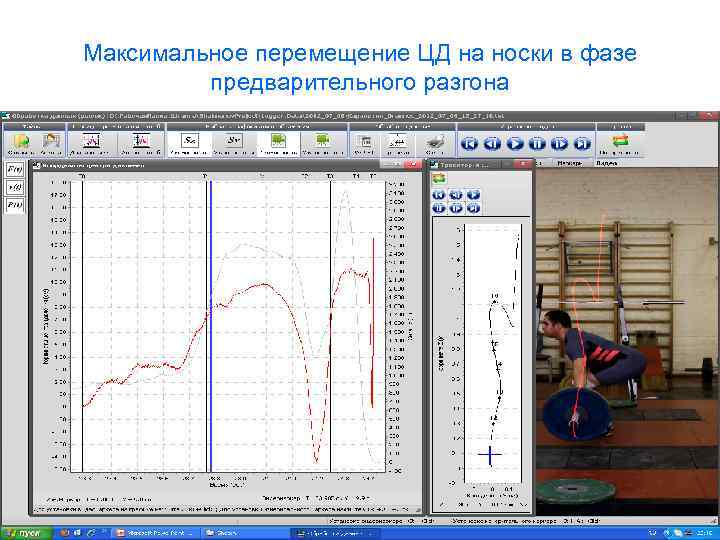
Task: Step forward one frame in trajectory window
Action: click(x=456, y=208)
